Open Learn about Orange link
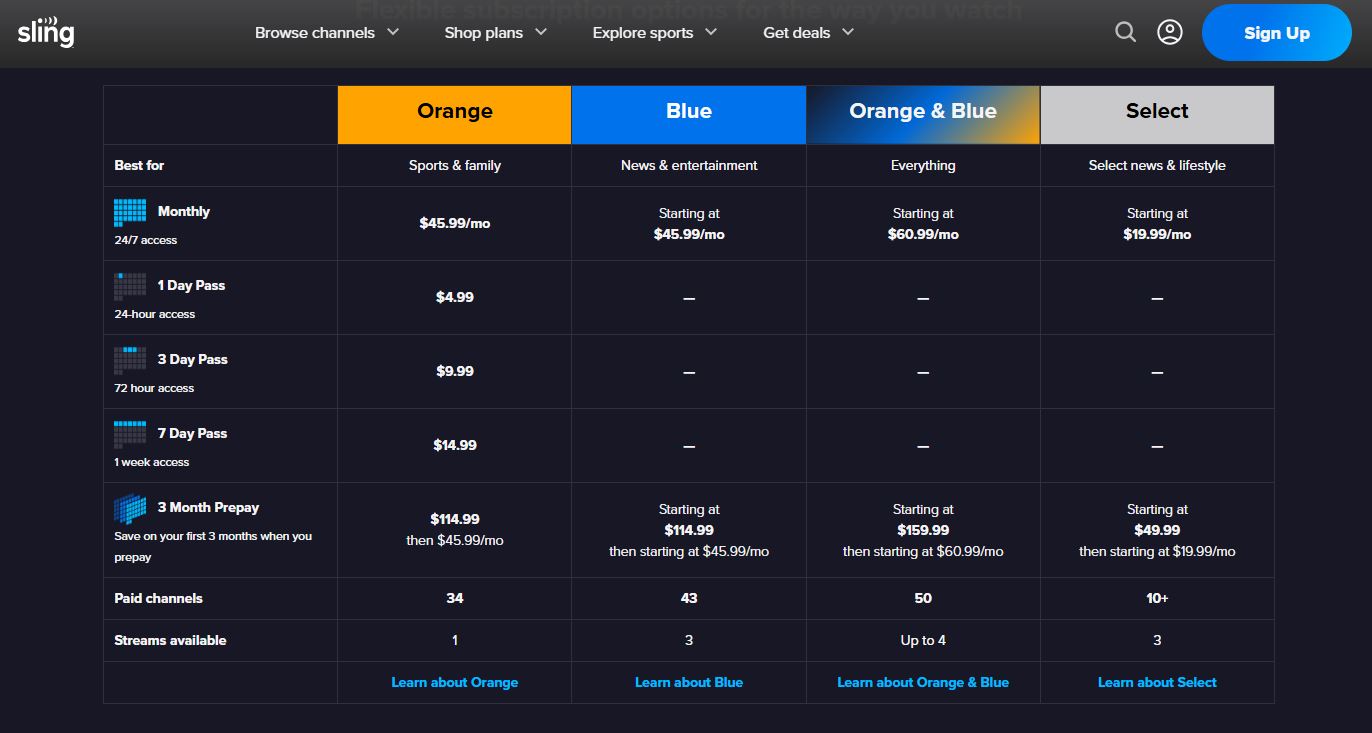 (455, 682)
